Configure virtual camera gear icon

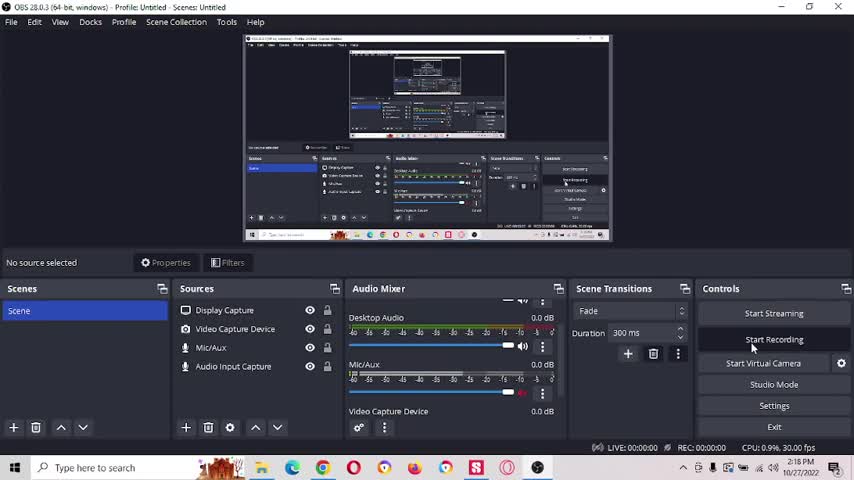pyautogui.click(x=841, y=363)
